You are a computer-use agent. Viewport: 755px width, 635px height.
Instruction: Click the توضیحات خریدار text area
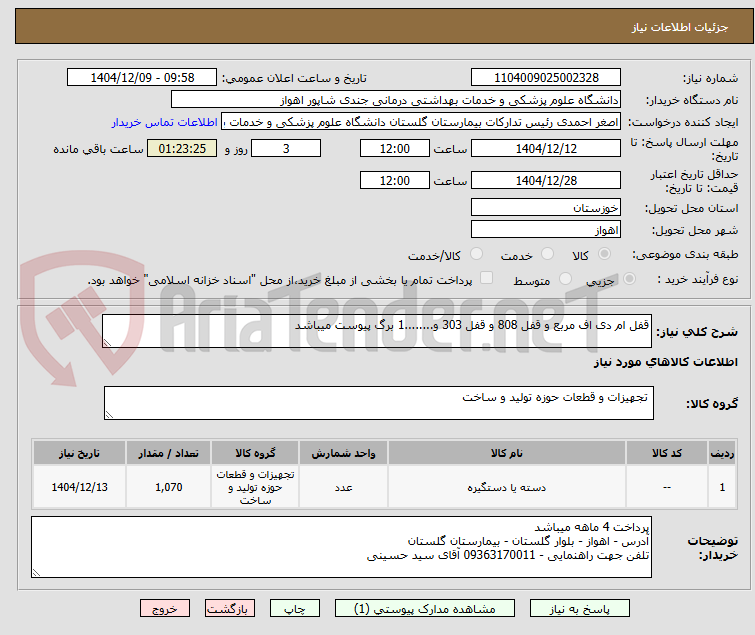coord(341,547)
